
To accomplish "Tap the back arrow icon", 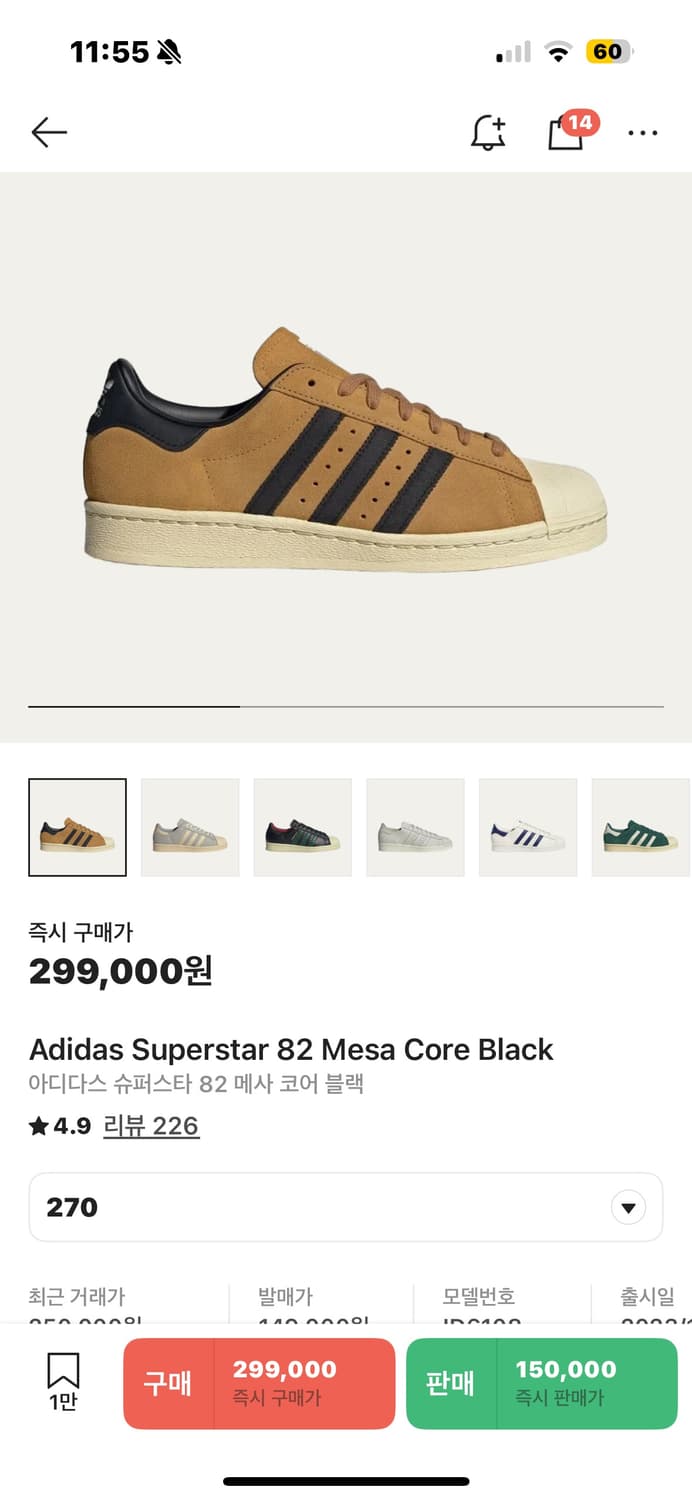I will click(x=48, y=132).
